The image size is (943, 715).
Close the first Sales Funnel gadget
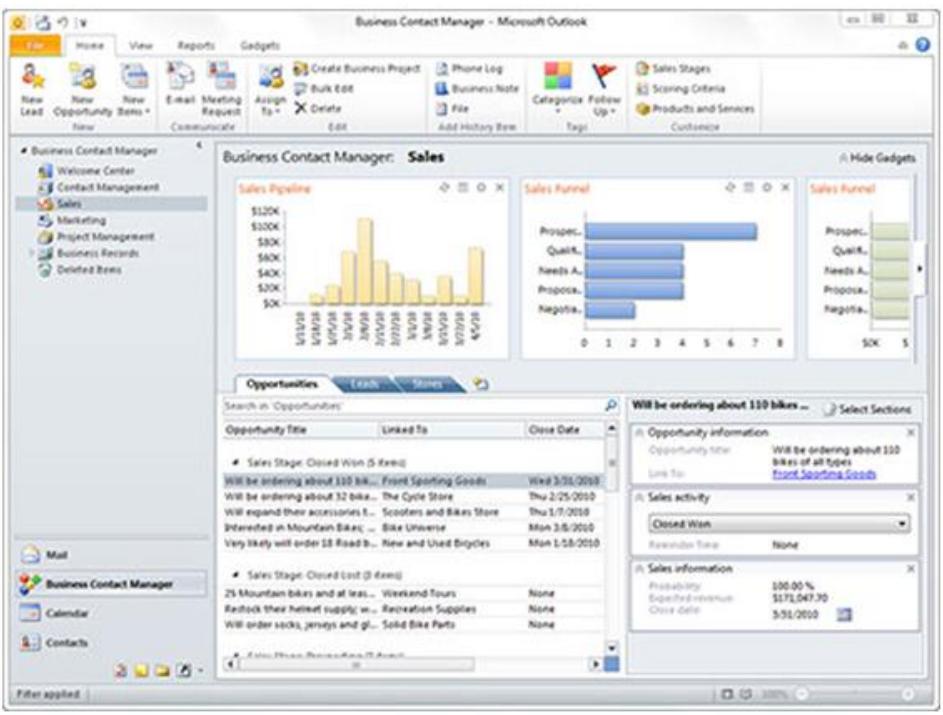785,188
